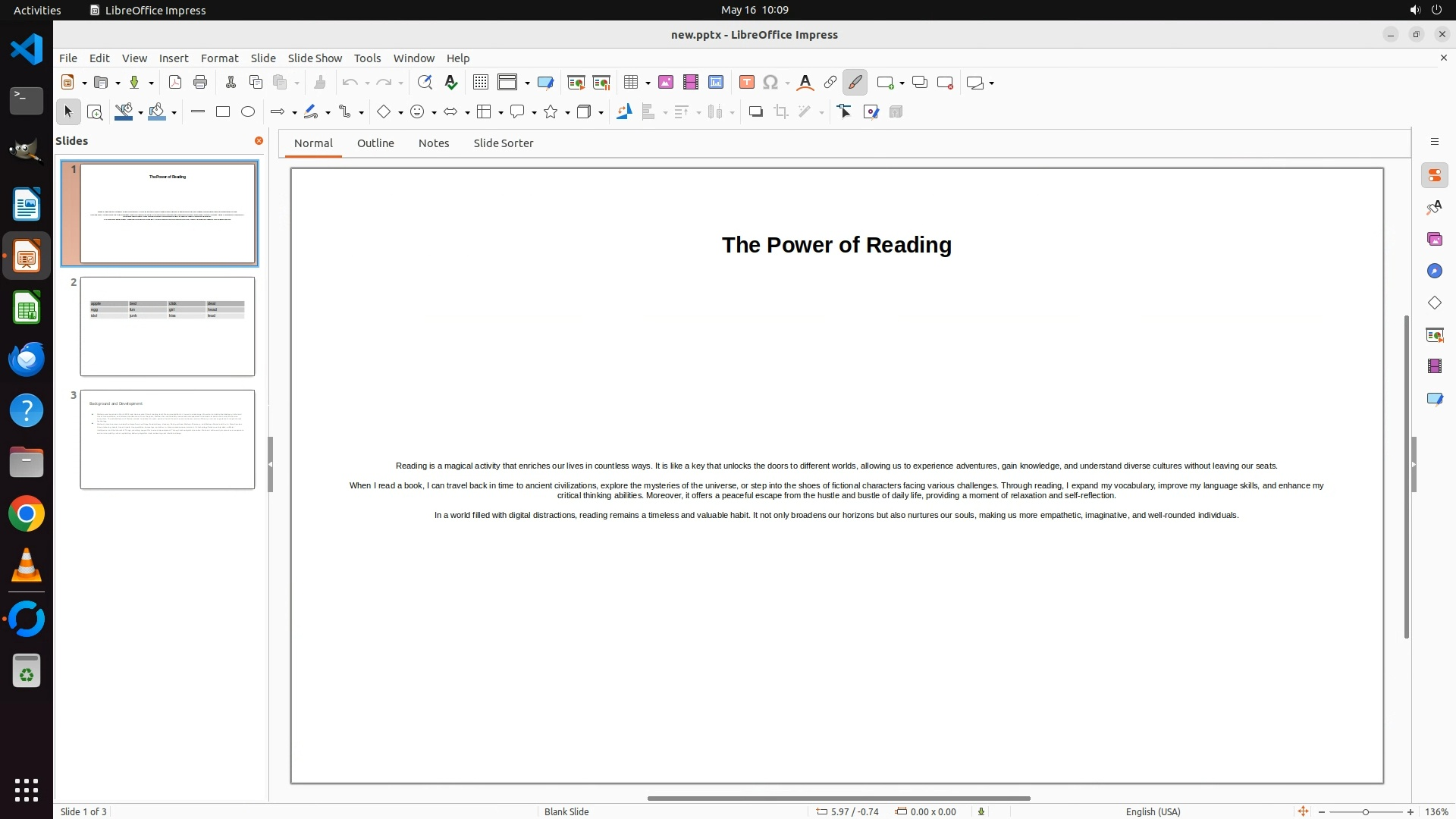This screenshot has width=1456, height=819.
Task: Switch to the Slide Sorter tab
Action: 503,143
